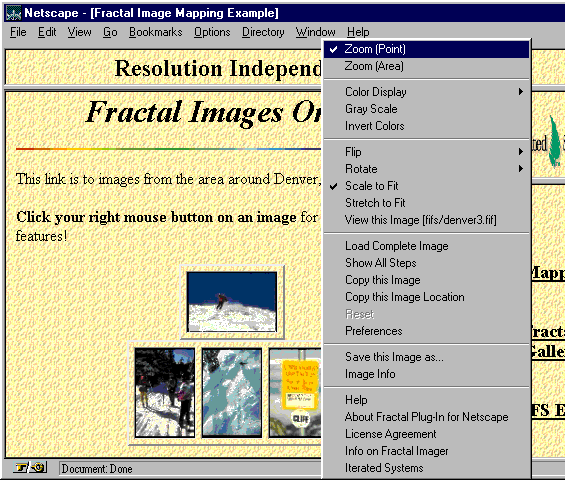Choose Load Complete Image
The image size is (565, 480).
427,246
